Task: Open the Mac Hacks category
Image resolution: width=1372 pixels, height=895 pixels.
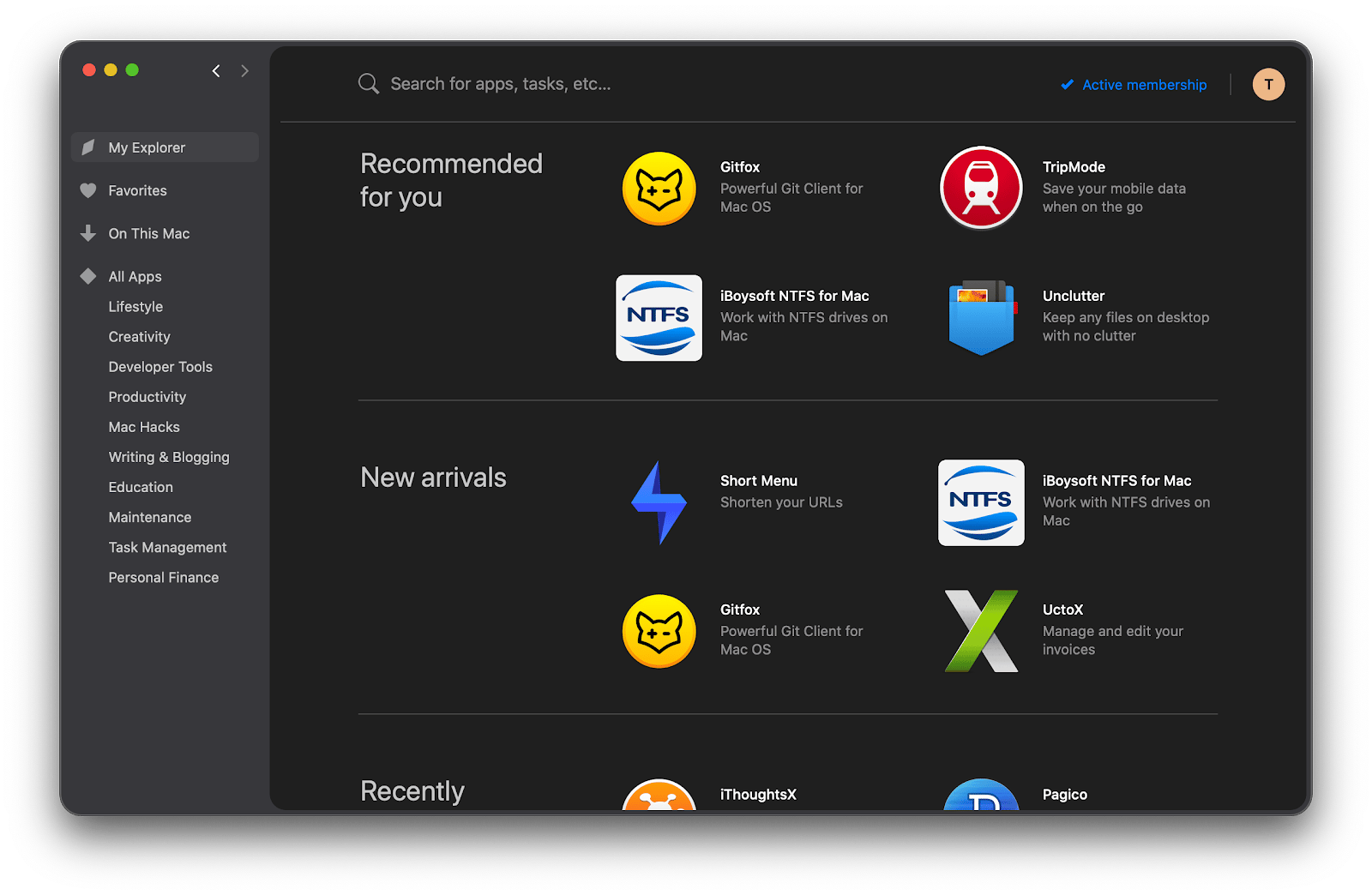Action: (144, 426)
